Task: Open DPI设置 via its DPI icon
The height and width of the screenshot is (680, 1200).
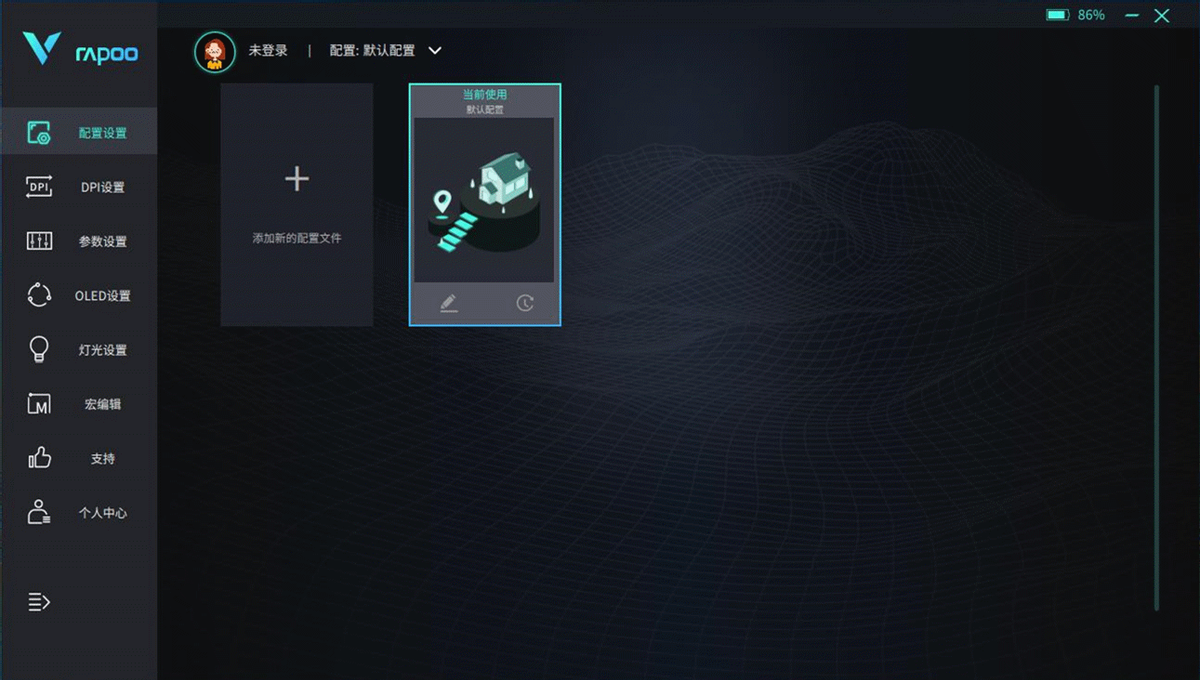Action: (39, 187)
